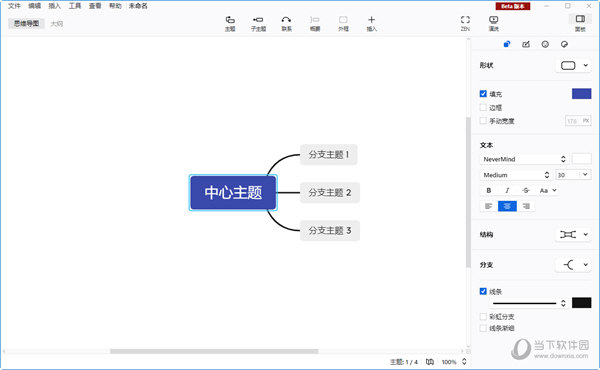
Task: Click the black line color swatch
Action: pyautogui.click(x=581, y=303)
